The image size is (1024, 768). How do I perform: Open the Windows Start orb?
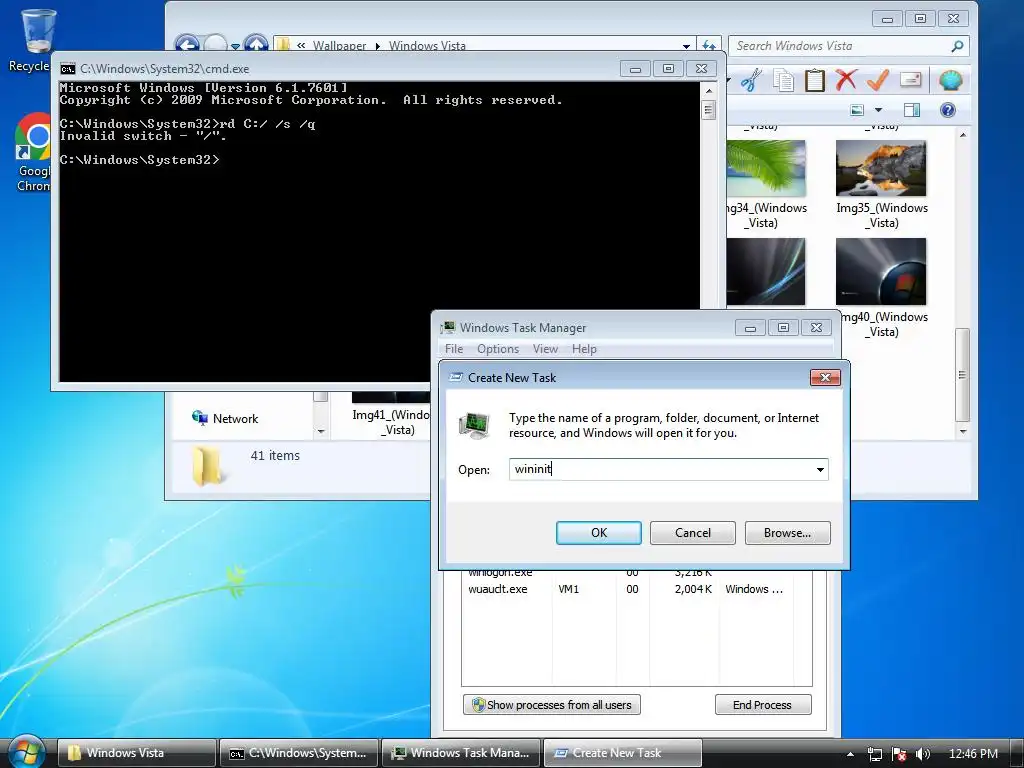point(26,751)
